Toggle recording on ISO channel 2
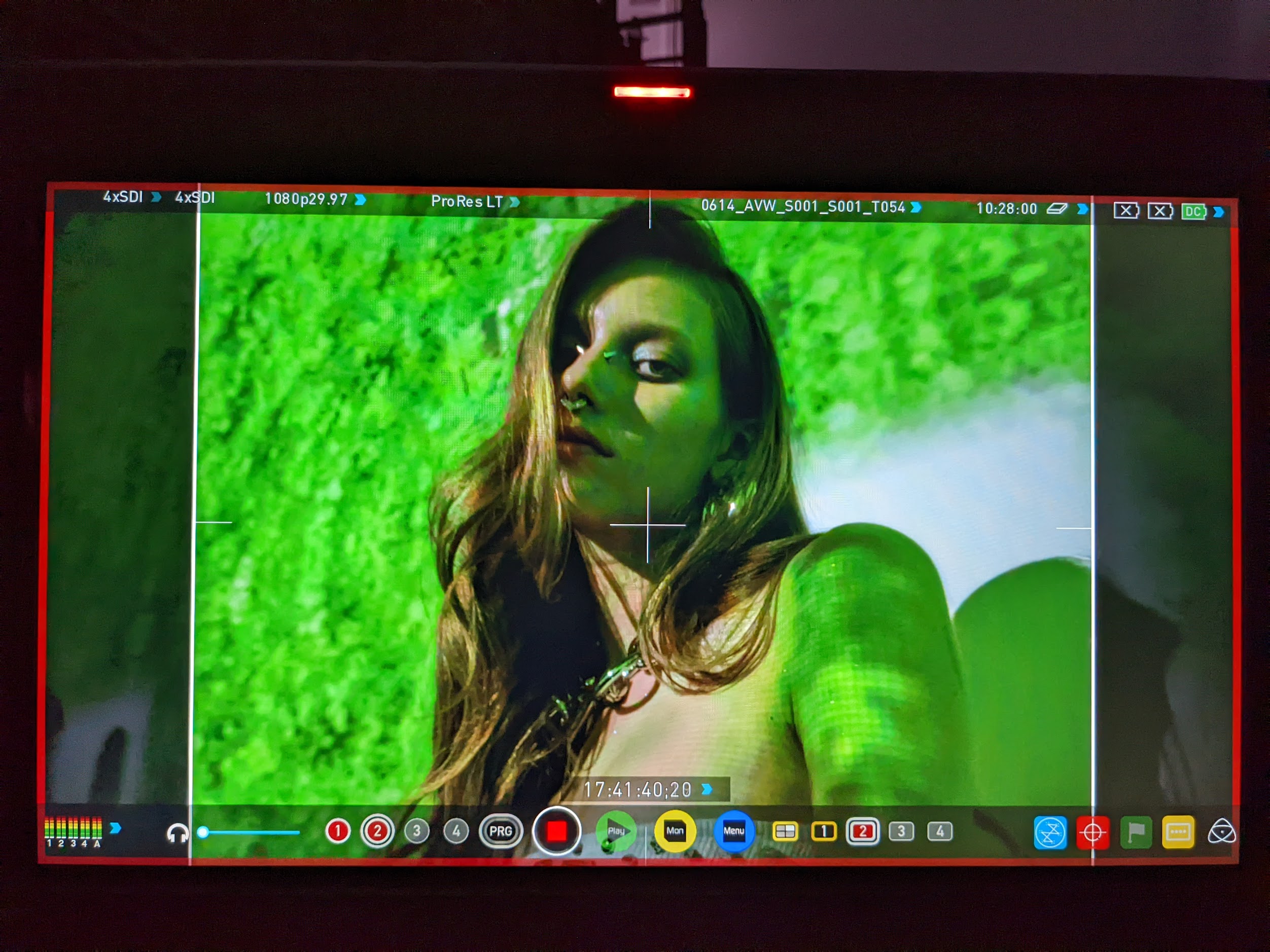This screenshot has width=1270, height=952. click(377, 830)
